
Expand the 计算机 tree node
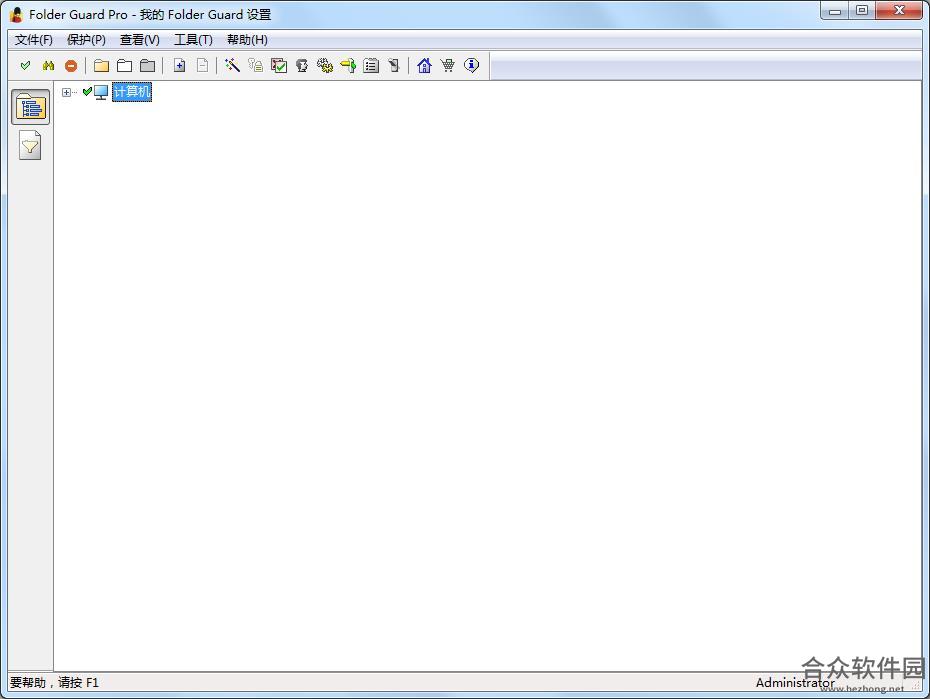tap(66, 92)
